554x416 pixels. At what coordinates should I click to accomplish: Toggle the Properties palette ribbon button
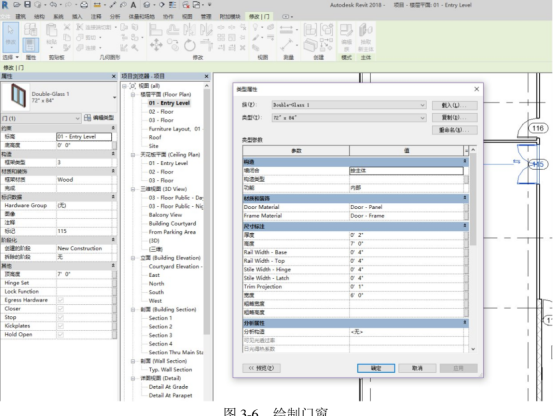[x=30, y=45]
